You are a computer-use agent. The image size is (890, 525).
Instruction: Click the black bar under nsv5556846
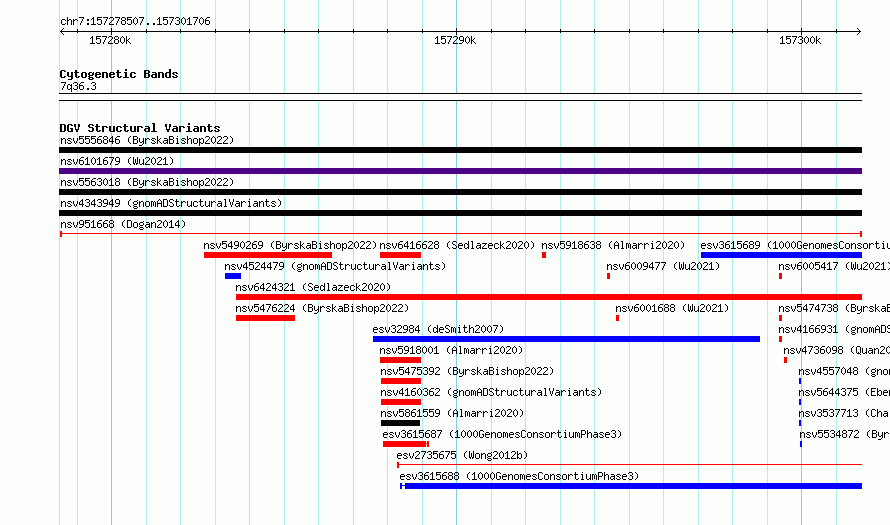point(460,150)
